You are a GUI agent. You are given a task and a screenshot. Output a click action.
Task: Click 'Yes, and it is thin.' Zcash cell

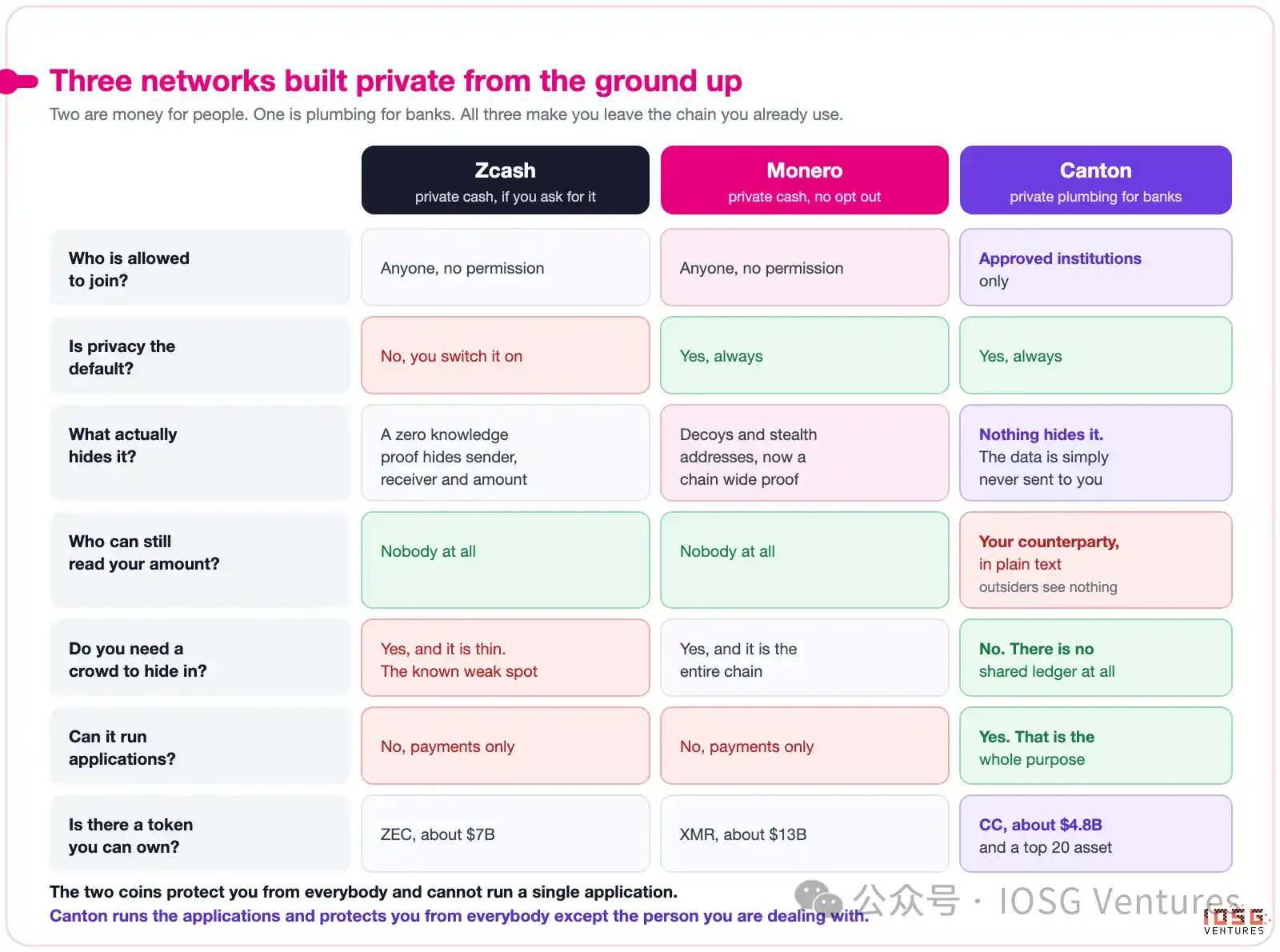tap(505, 658)
